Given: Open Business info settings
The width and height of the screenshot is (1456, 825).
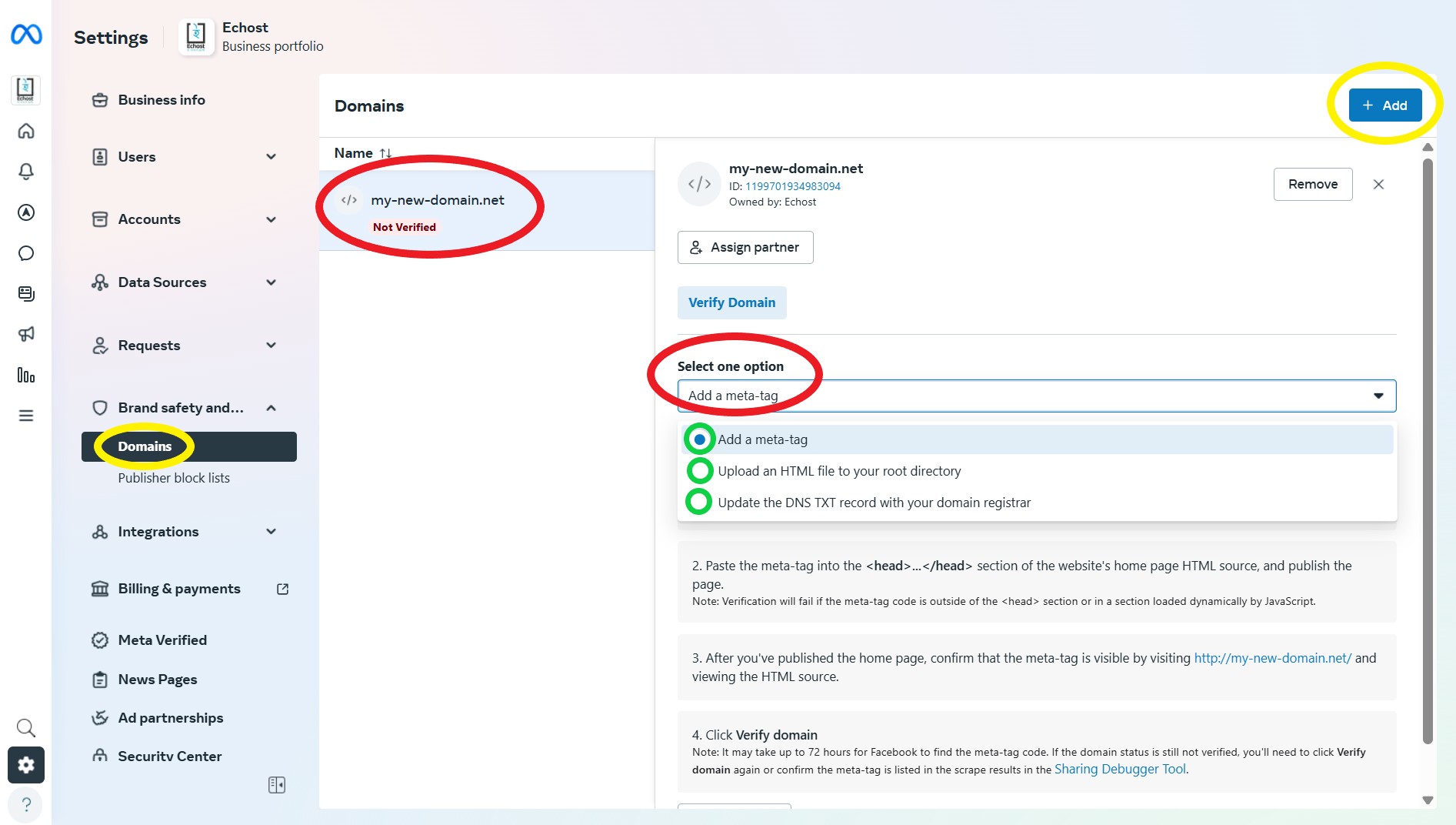Looking at the screenshot, I should (162, 100).
